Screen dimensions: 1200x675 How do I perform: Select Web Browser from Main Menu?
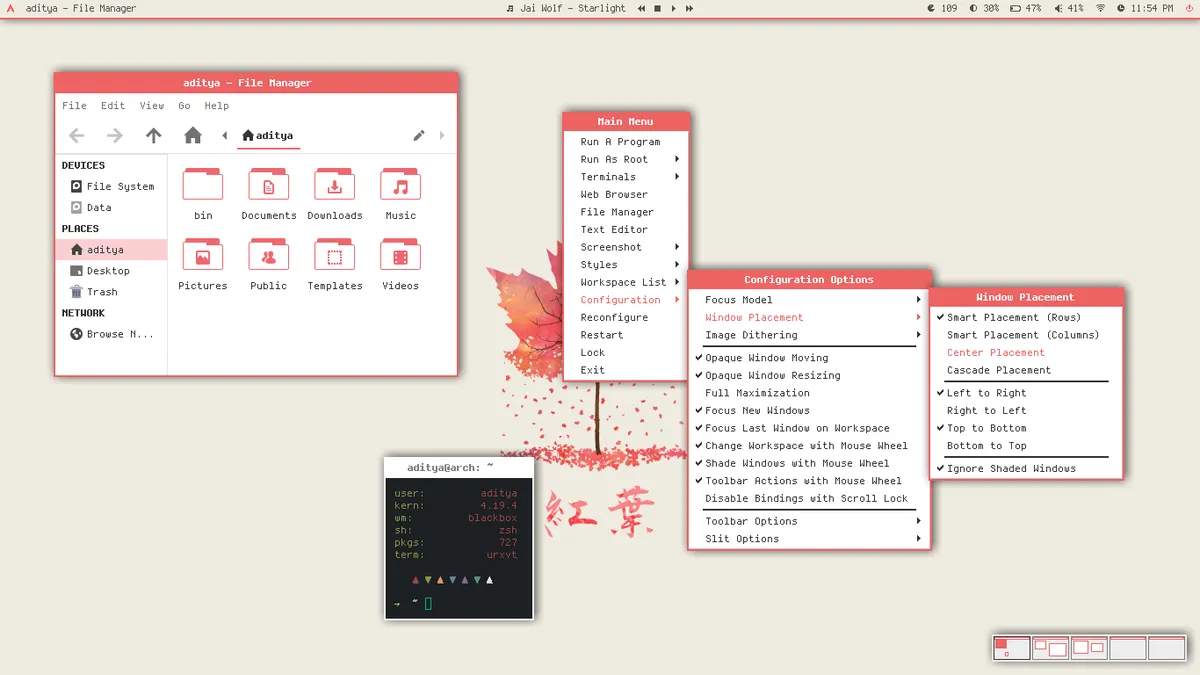[614, 195]
